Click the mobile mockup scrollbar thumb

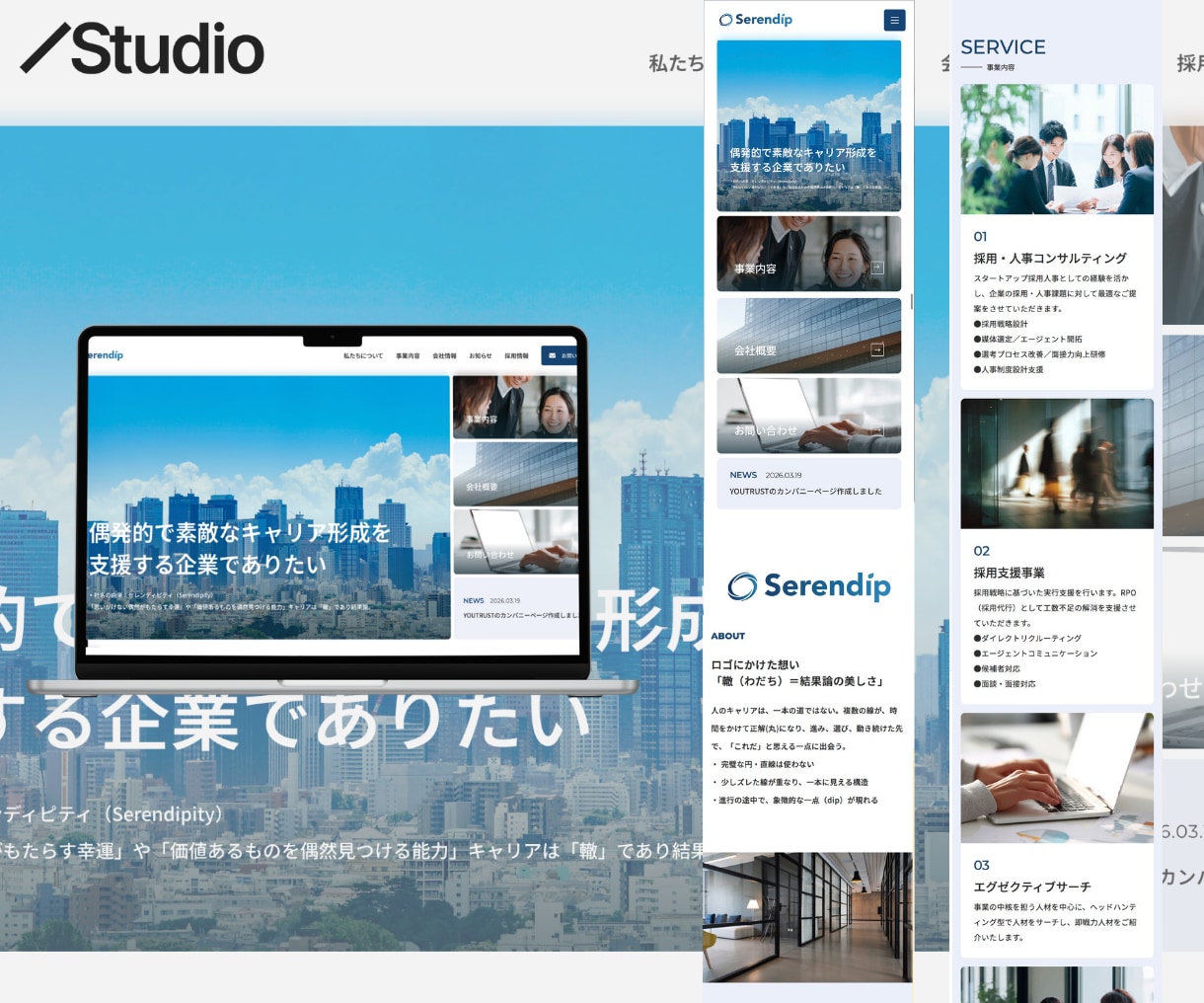(x=911, y=301)
